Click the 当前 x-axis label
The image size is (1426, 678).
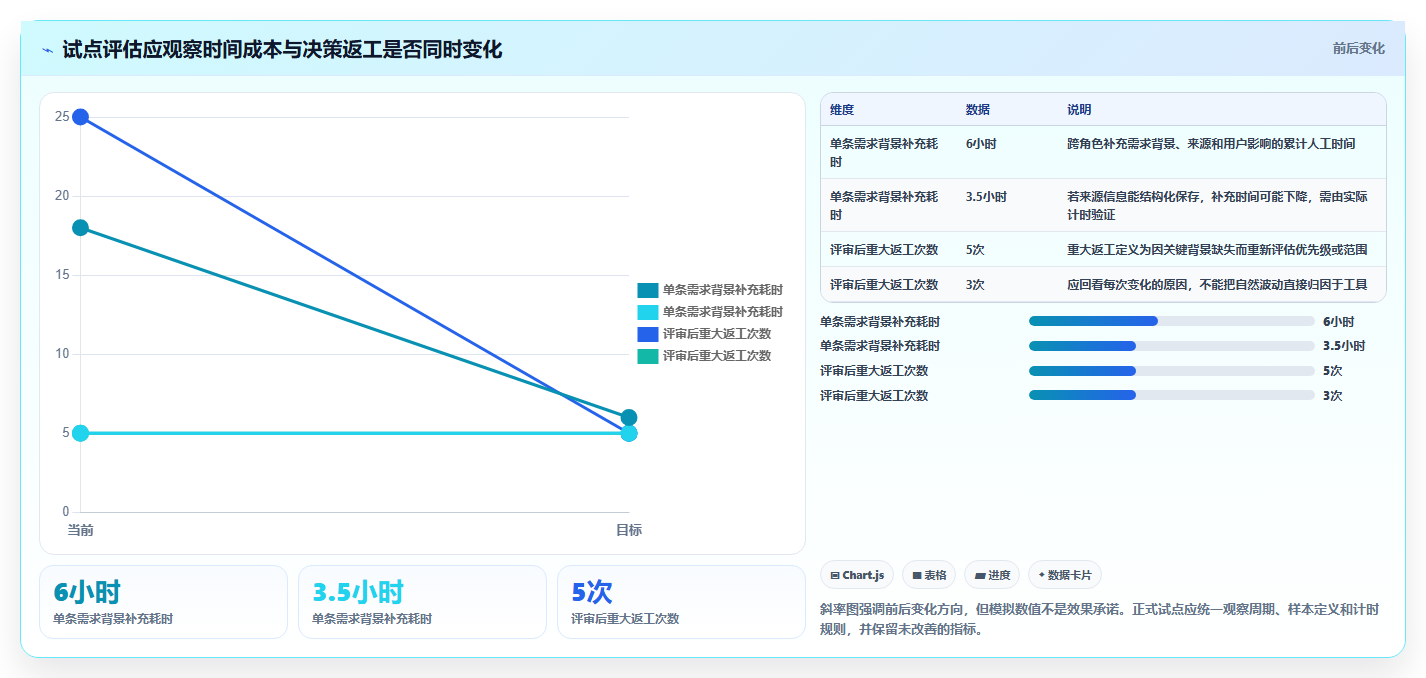click(80, 530)
